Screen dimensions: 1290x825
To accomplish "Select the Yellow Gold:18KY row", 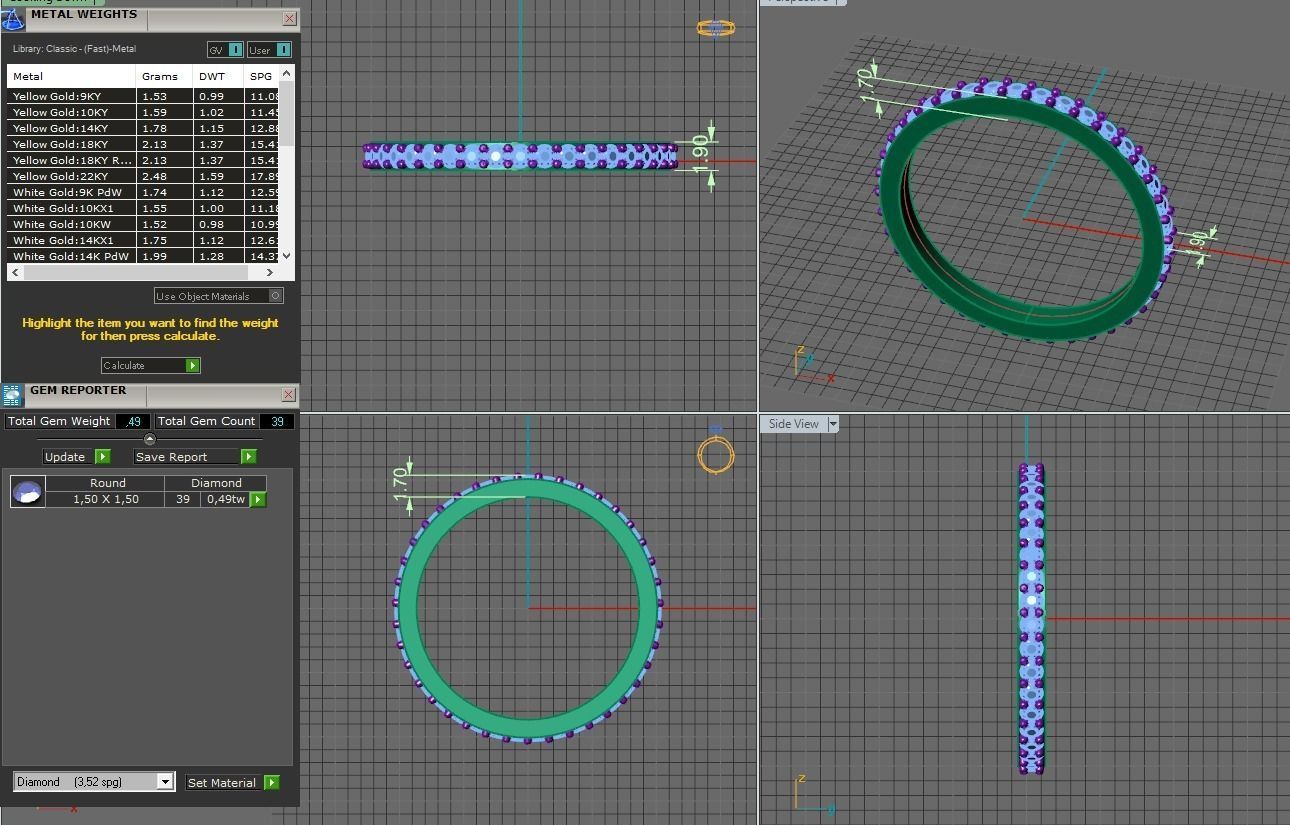I will pyautogui.click(x=143, y=144).
